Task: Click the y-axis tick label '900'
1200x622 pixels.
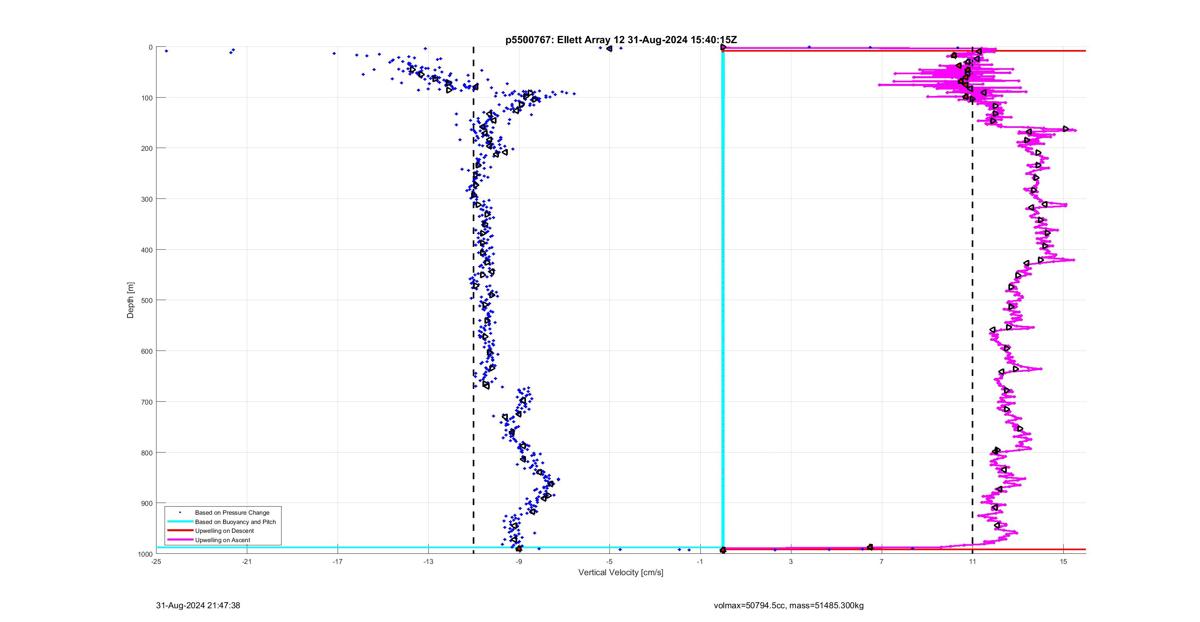Action: [146, 503]
